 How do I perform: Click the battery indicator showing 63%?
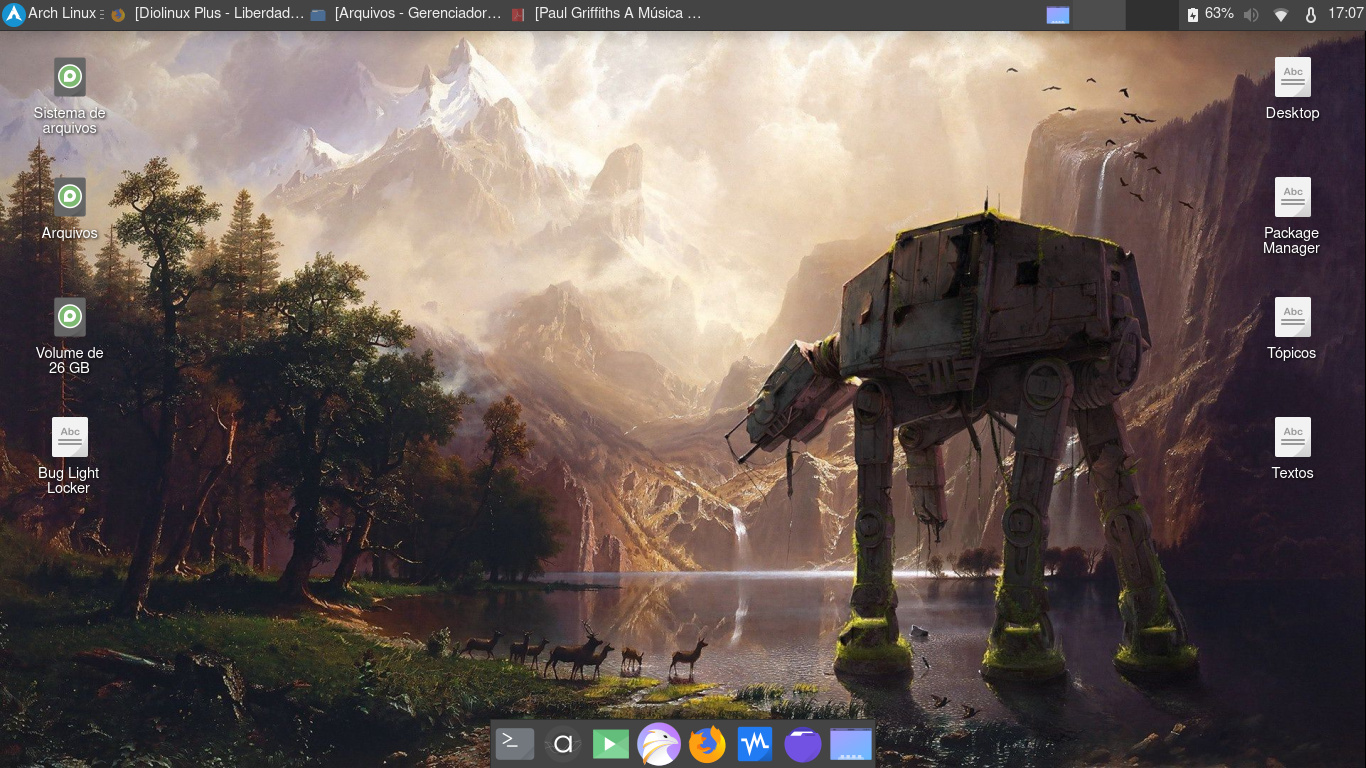point(1210,14)
